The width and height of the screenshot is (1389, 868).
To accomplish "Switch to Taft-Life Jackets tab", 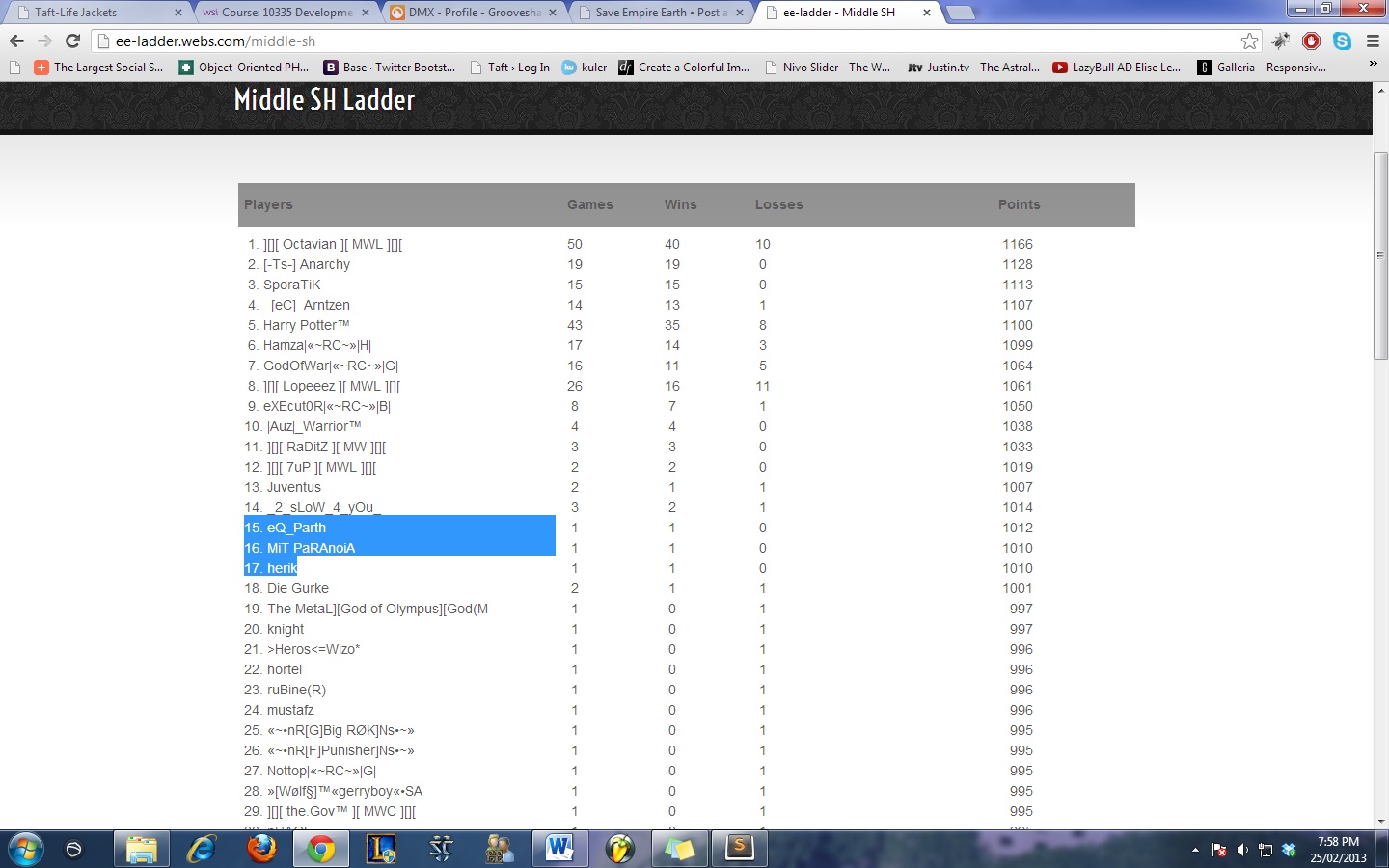I will (x=96, y=13).
